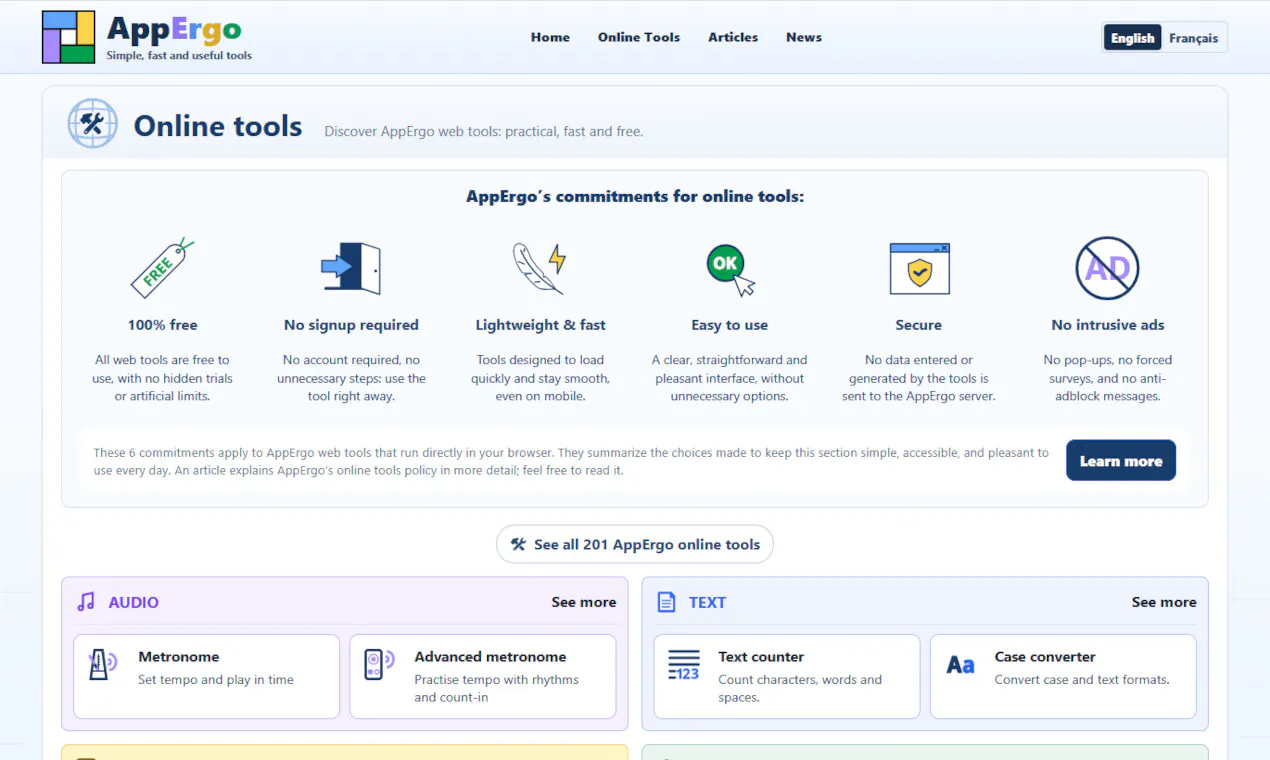1270x760 pixels.
Task: Open the Home menu item
Action: click(x=550, y=37)
